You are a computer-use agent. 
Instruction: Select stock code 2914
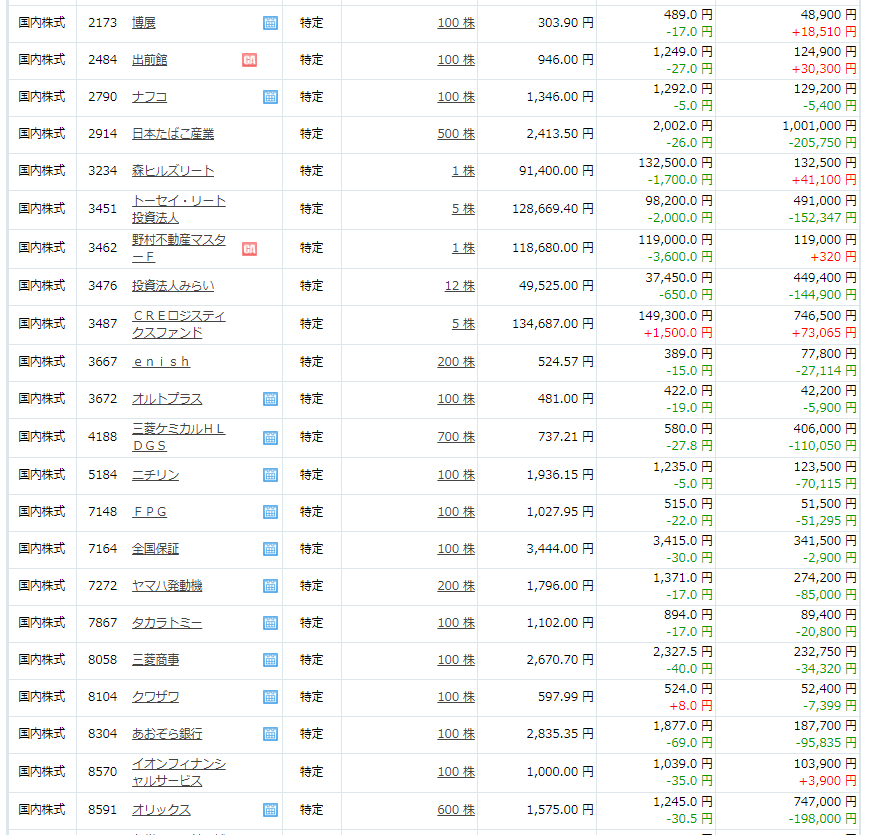click(x=103, y=134)
